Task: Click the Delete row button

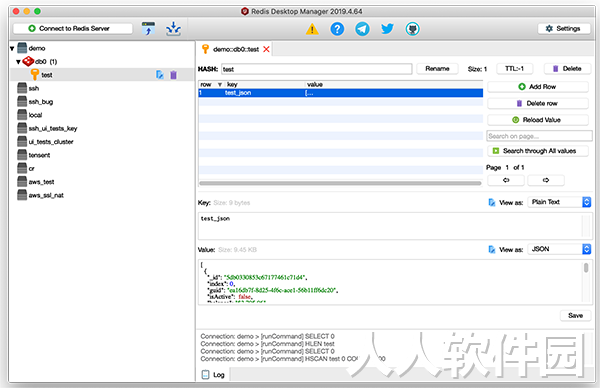Action: [538, 103]
